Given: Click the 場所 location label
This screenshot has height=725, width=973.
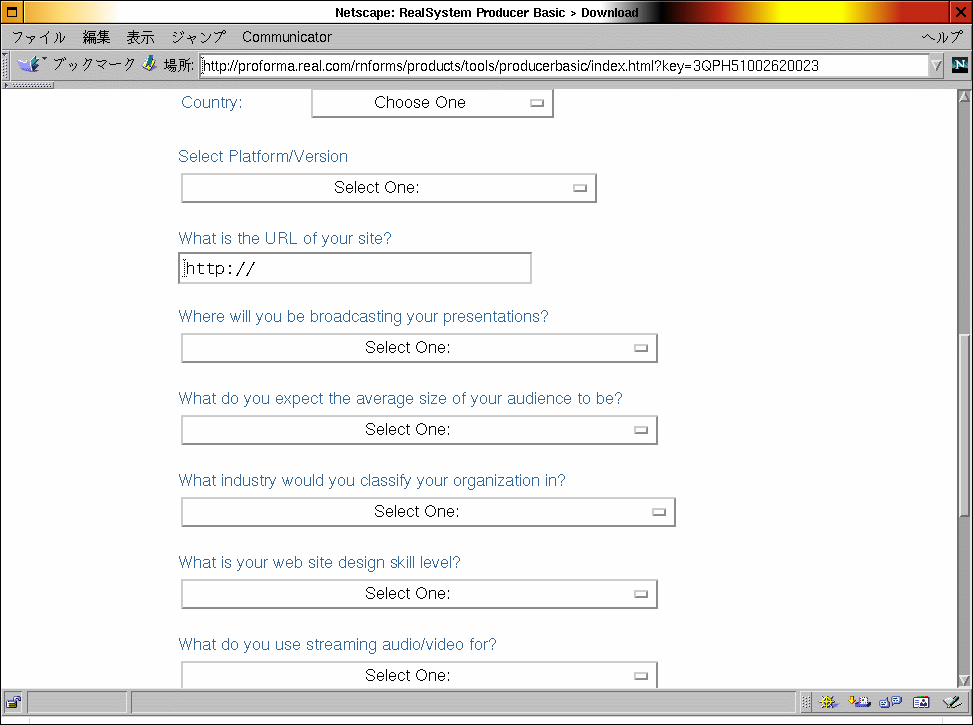Looking at the screenshot, I should point(178,65).
